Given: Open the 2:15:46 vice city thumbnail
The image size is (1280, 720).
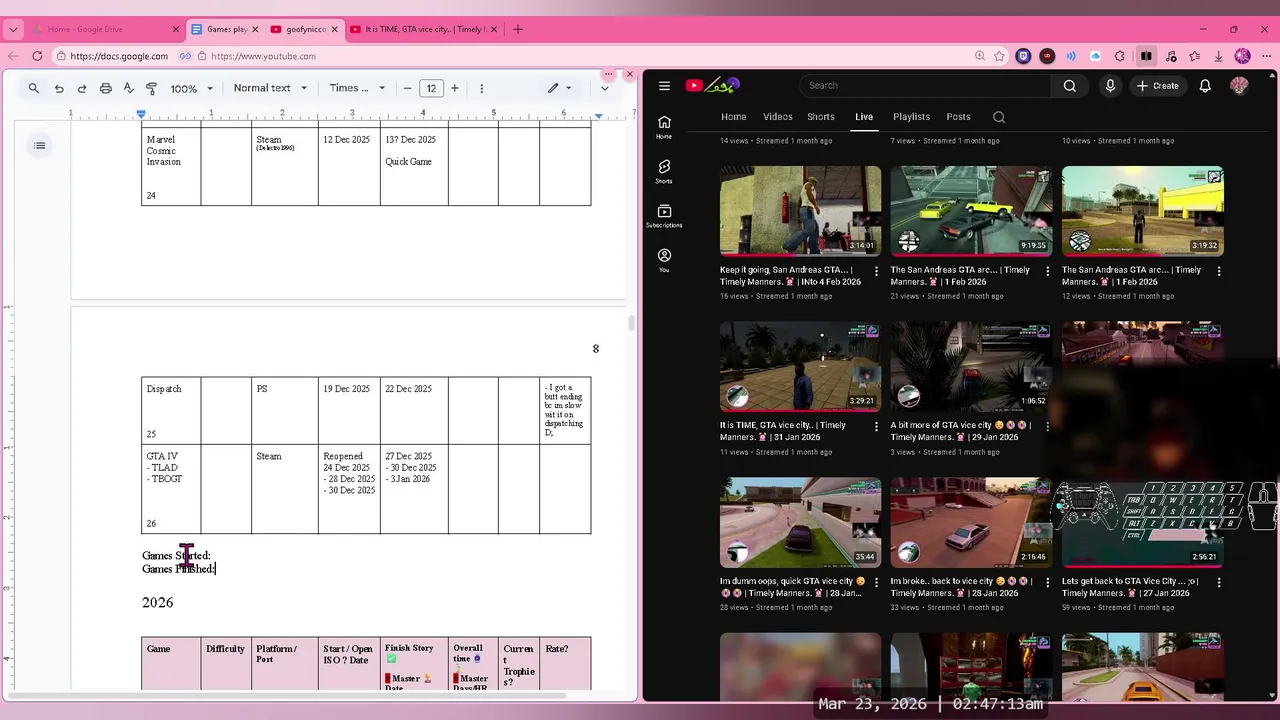Looking at the screenshot, I should [971, 522].
